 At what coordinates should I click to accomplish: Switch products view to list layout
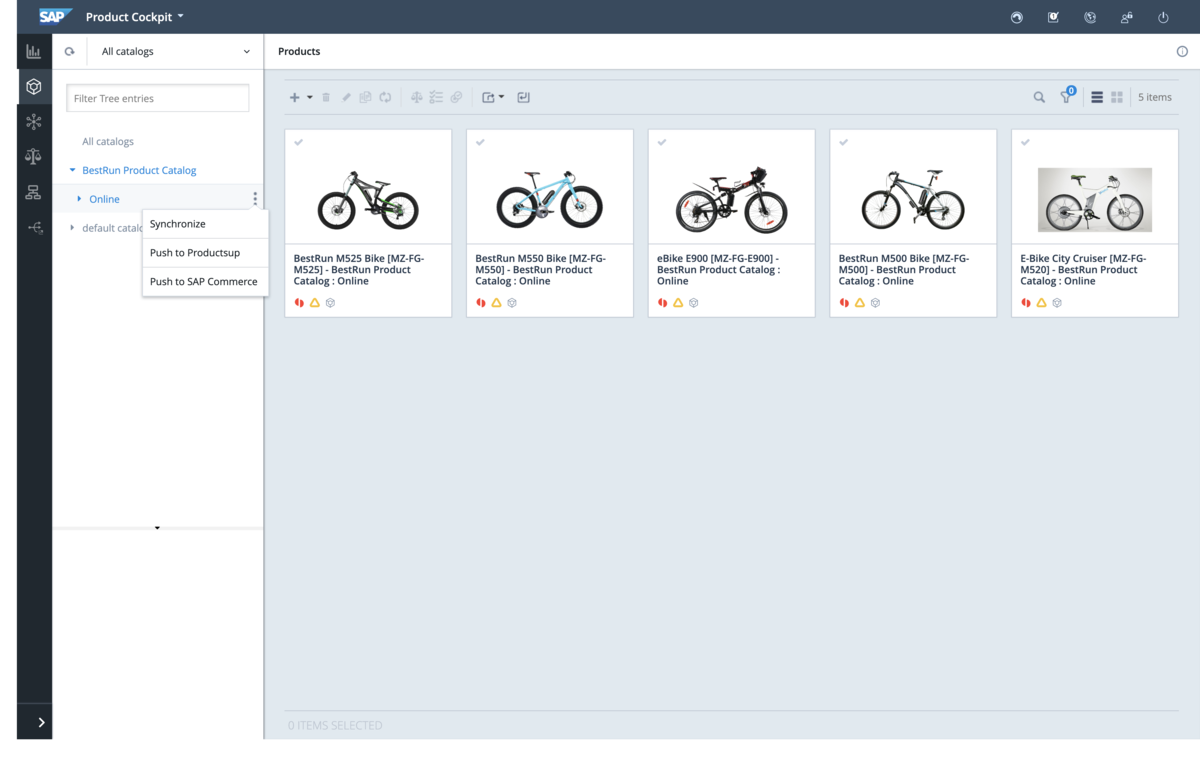1097,97
